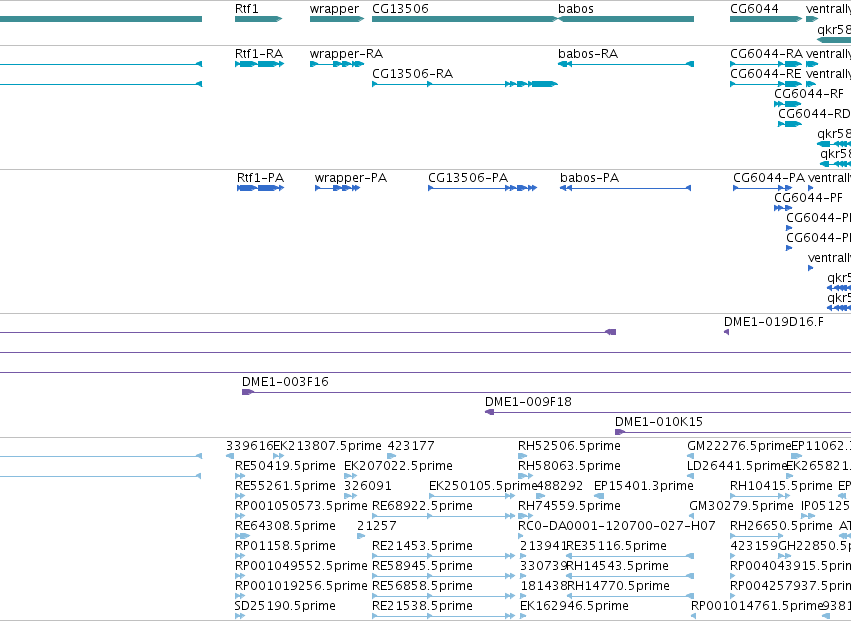Click the RP001014761.5prime EST
The image size is (851, 621).
[x=694, y=617]
